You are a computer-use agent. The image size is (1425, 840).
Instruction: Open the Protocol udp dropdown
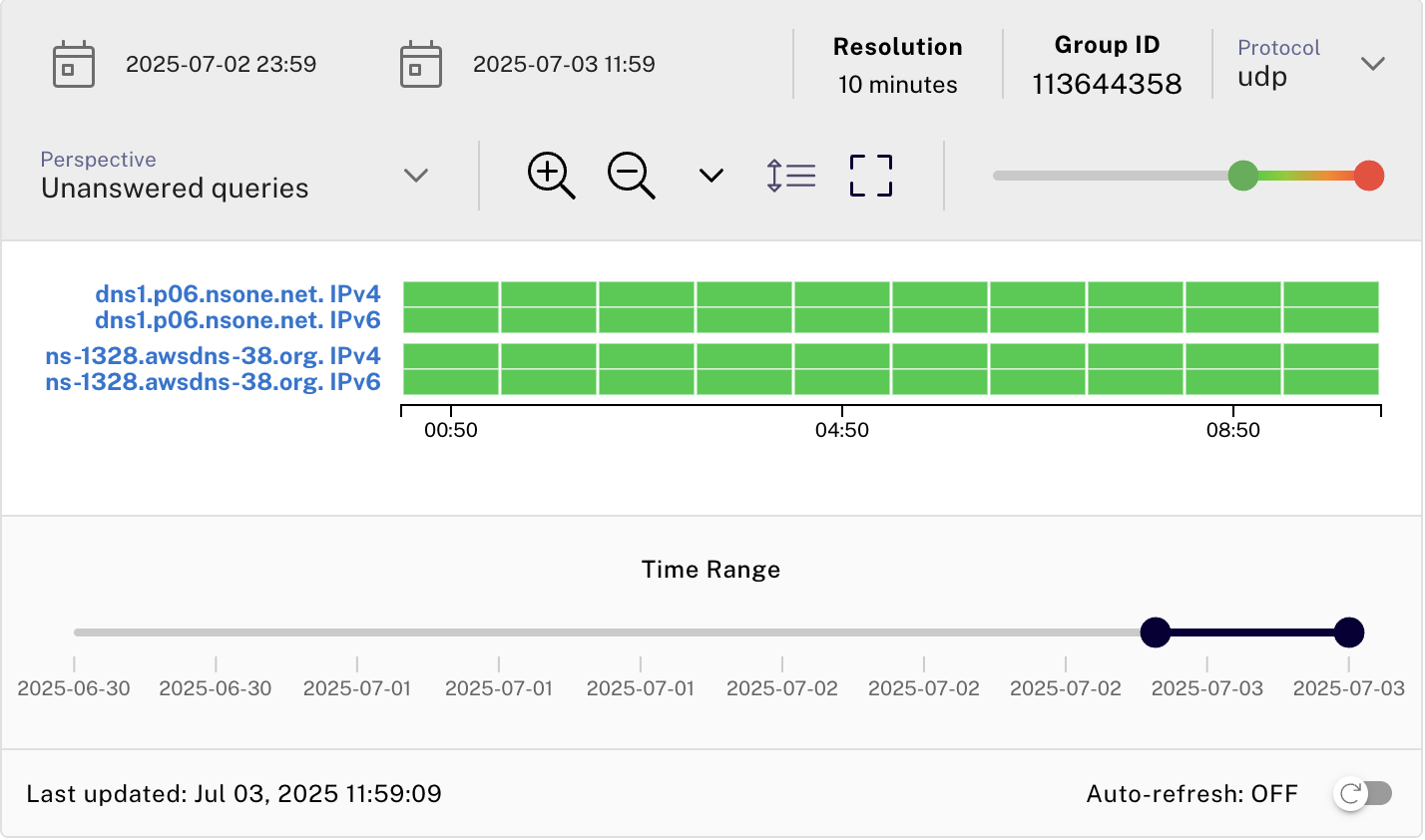1371,63
